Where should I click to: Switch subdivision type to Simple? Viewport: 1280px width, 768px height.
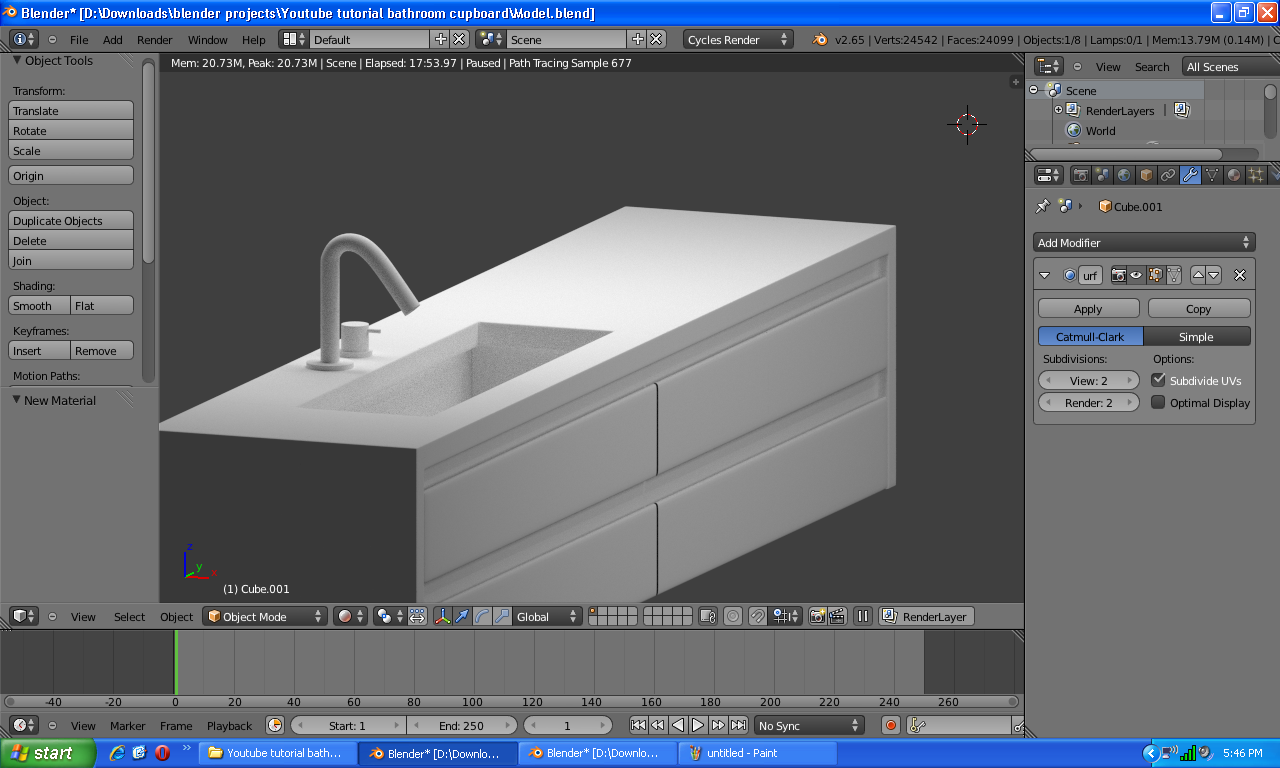pos(1196,336)
